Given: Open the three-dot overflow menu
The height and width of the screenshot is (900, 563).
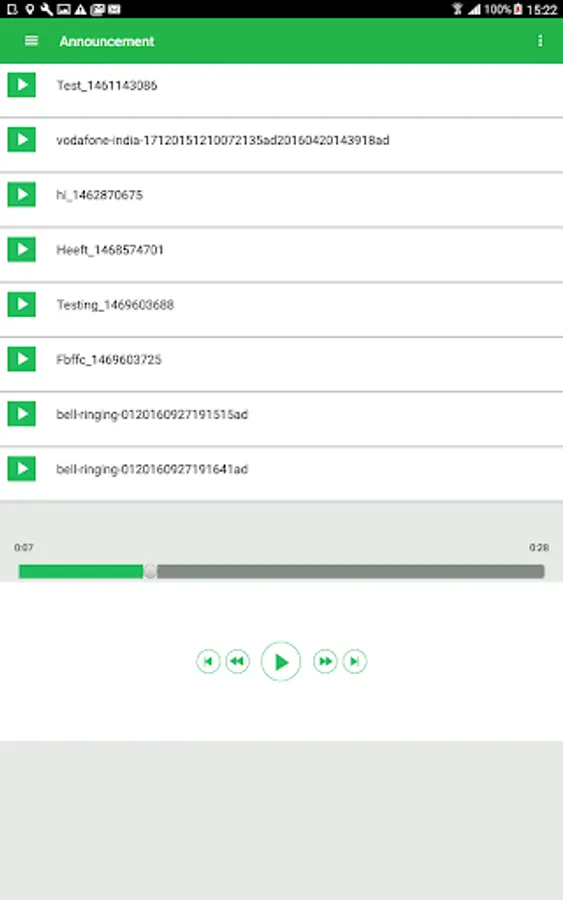Looking at the screenshot, I should 539,41.
